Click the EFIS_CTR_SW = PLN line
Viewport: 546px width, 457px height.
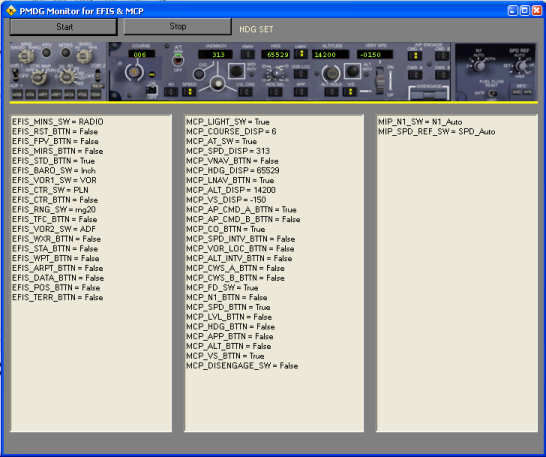(50, 190)
